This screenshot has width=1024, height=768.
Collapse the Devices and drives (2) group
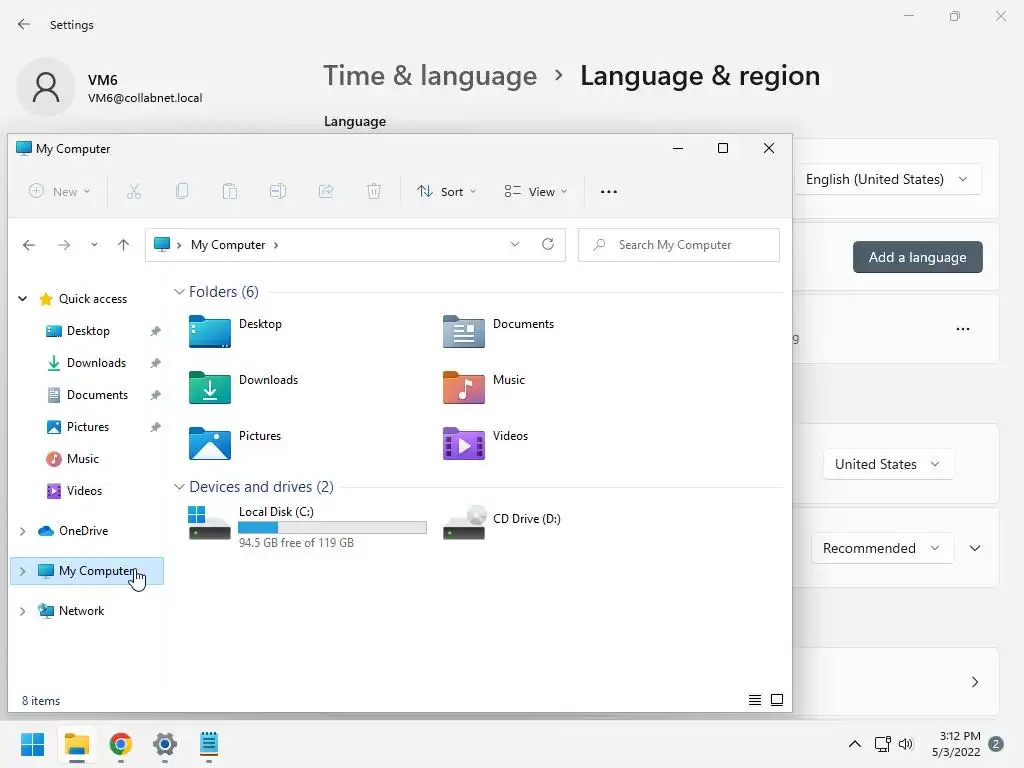(x=179, y=487)
